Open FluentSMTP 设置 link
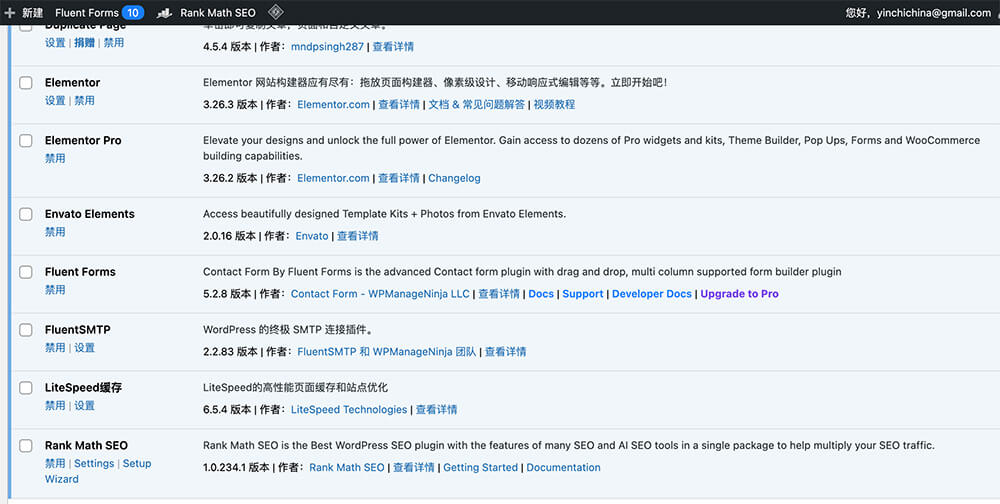Viewport: 1000px width, 504px height. tap(84, 348)
